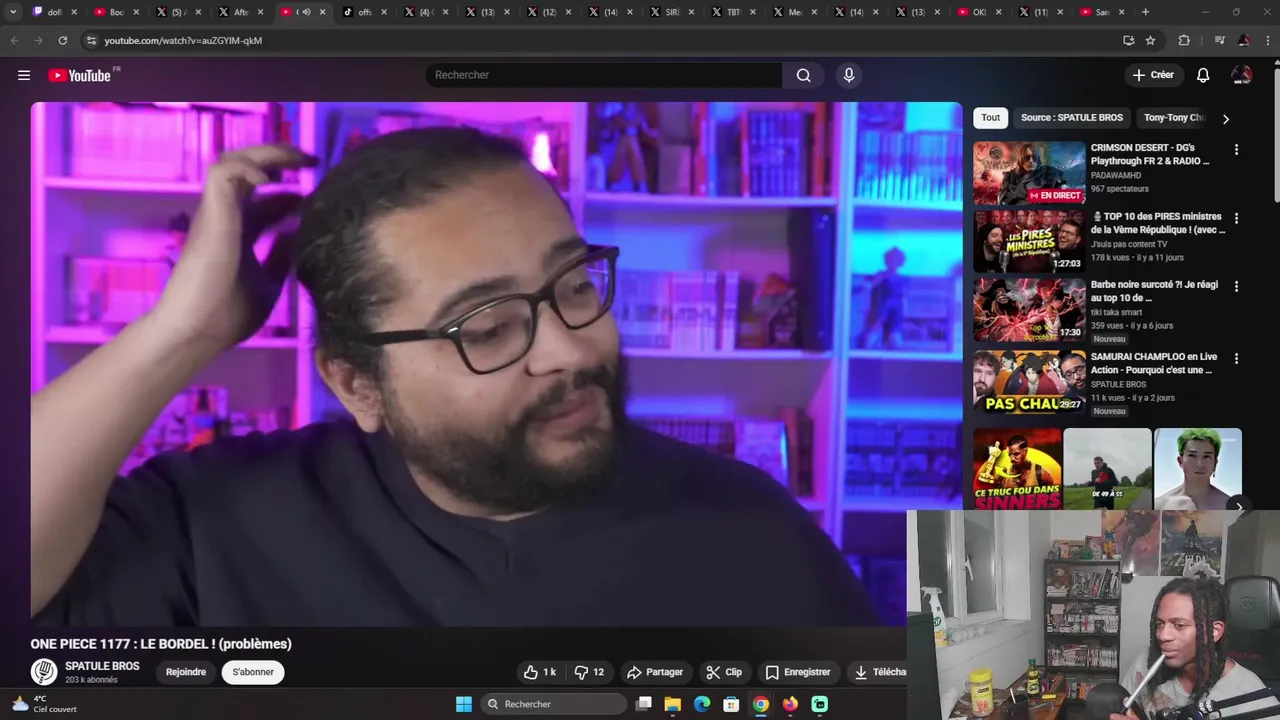Open the weather widget Ciel couvert

43,704
